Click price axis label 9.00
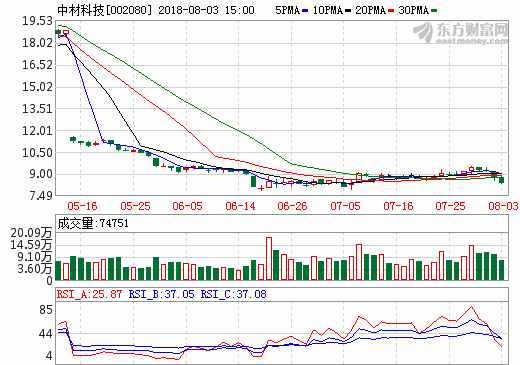The height and width of the screenshot is (365, 520). click(41, 174)
